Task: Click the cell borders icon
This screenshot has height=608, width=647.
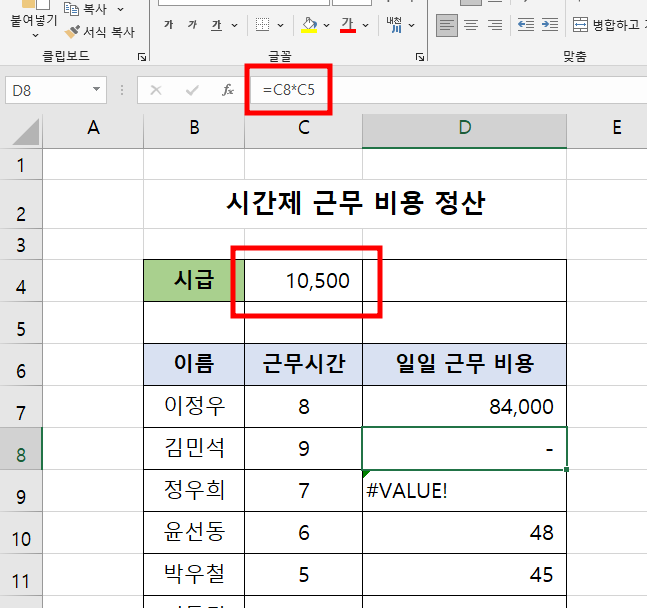Action: pos(262,25)
